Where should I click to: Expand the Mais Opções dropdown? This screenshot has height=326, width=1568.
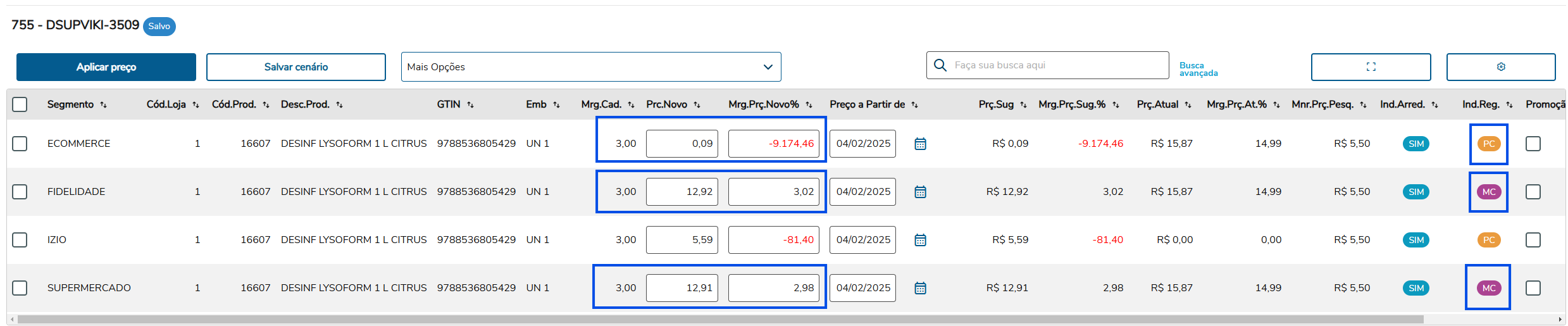590,67
